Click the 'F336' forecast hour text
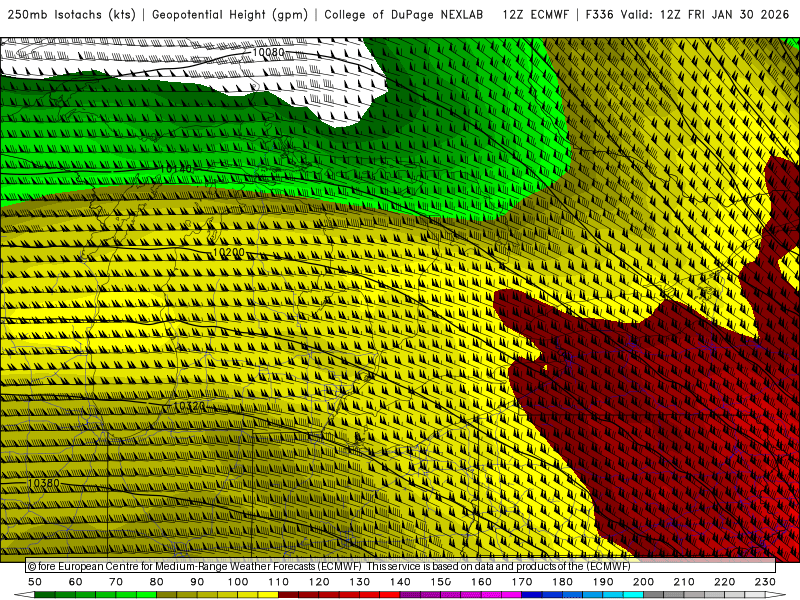This screenshot has width=800, height=600. 599,15
